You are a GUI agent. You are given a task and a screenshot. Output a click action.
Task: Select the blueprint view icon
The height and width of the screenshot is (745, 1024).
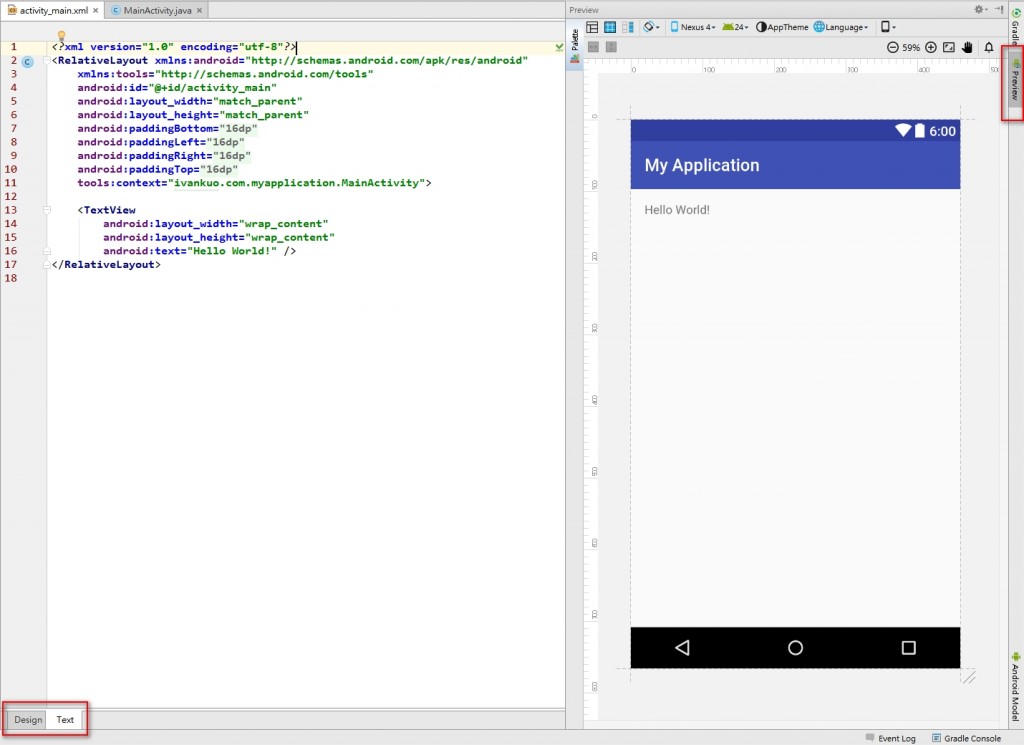tap(610, 27)
